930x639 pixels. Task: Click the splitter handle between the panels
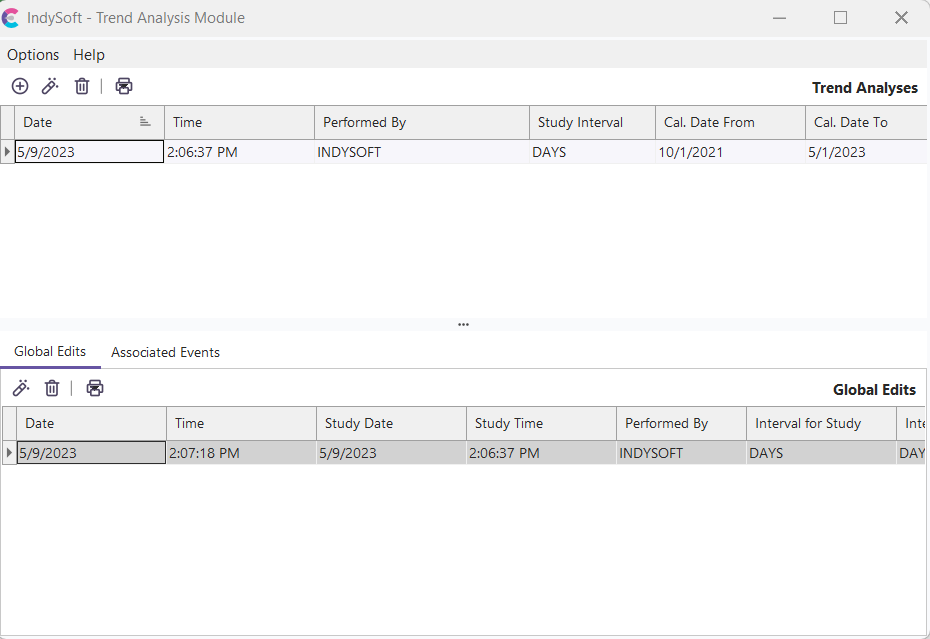coord(463,325)
